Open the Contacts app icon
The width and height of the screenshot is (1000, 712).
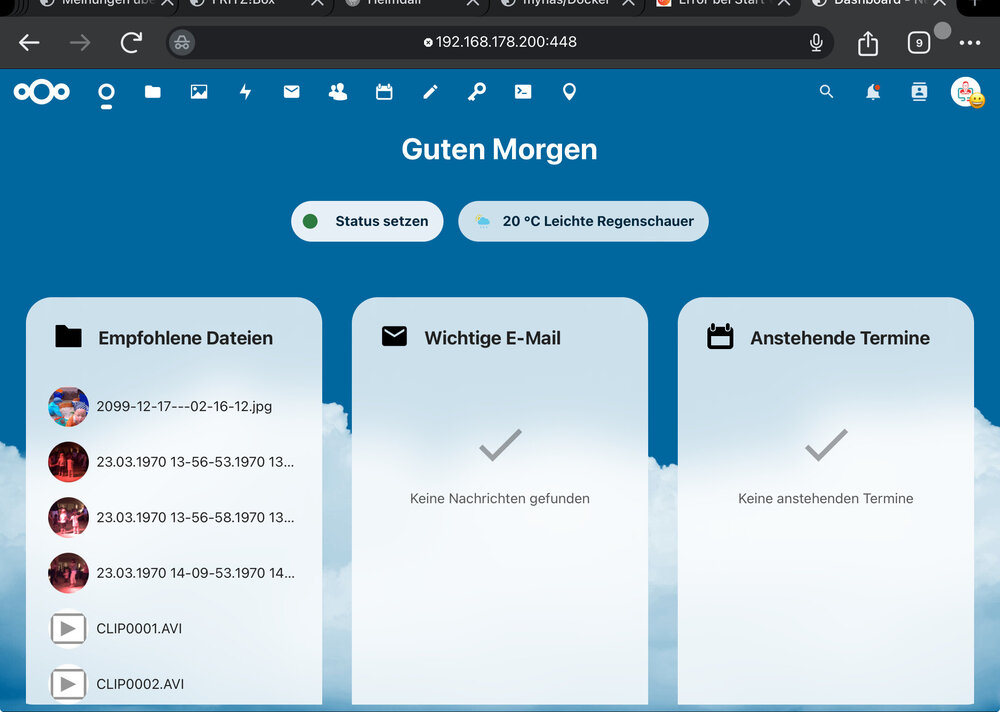tap(338, 92)
